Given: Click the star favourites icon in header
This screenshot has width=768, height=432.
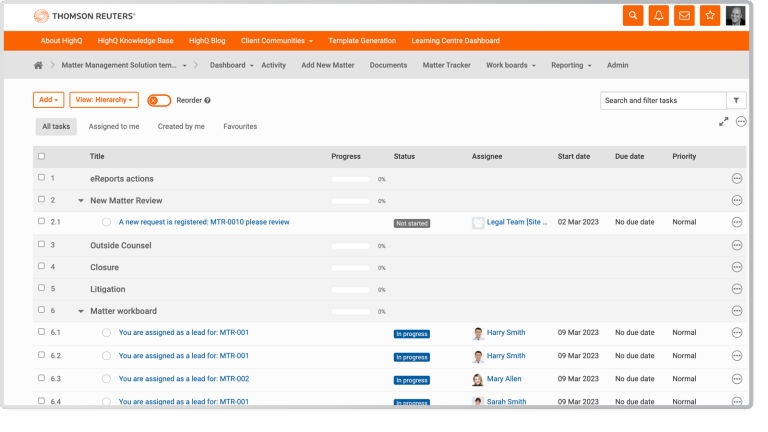Looking at the screenshot, I should point(711,16).
